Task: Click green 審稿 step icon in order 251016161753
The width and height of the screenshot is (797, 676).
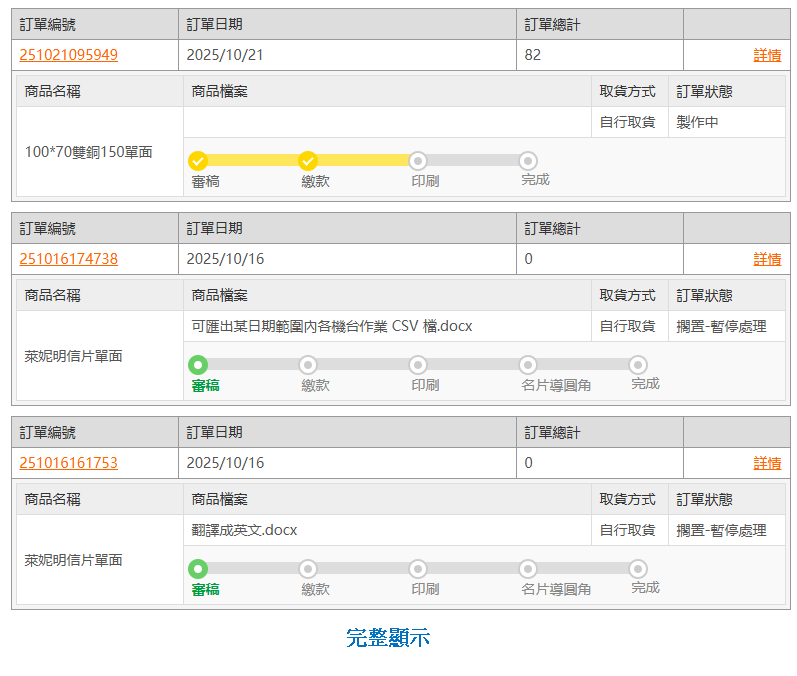Action: [198, 569]
